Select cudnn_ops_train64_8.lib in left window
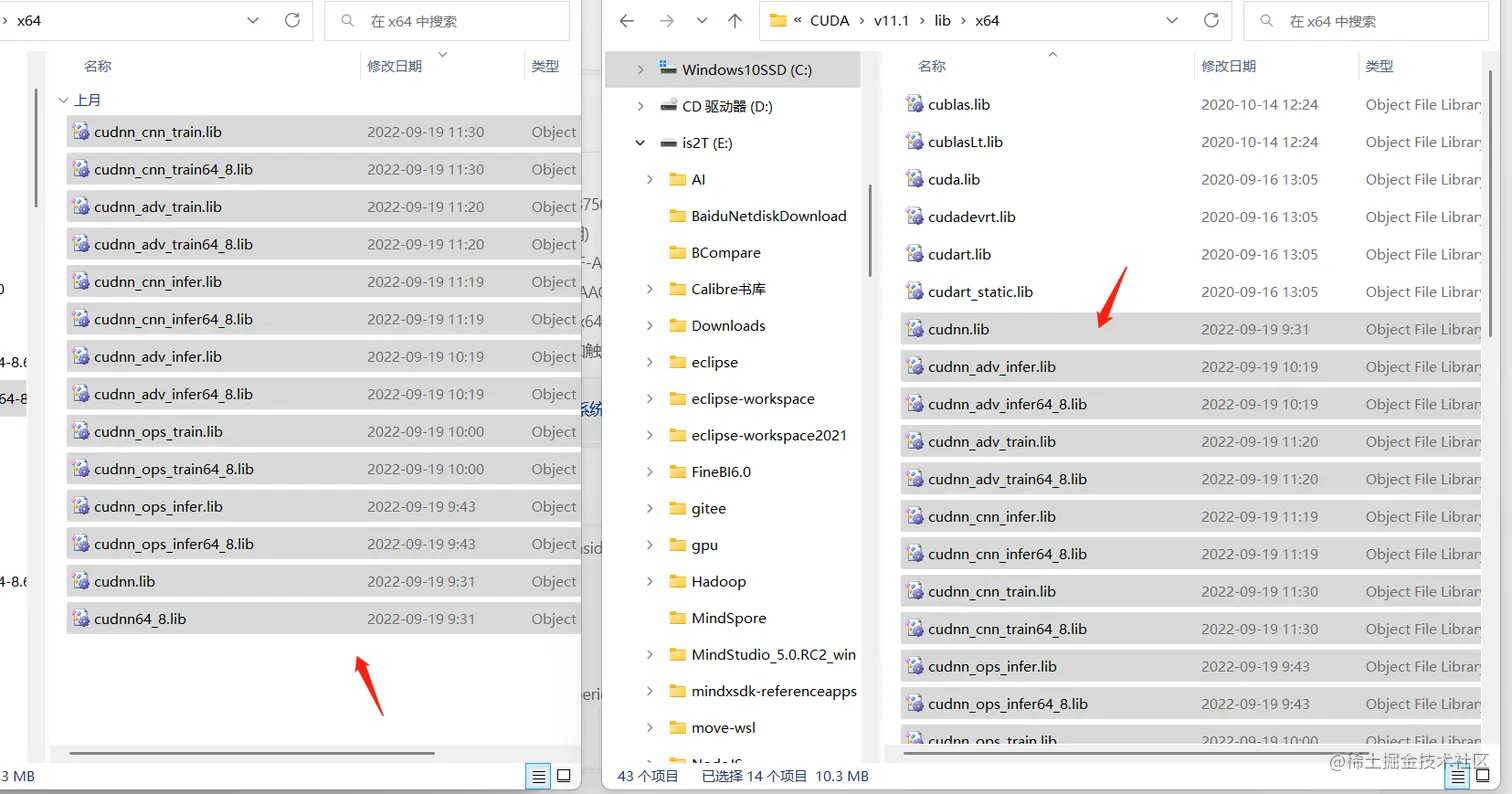The image size is (1512, 794). pos(323,469)
